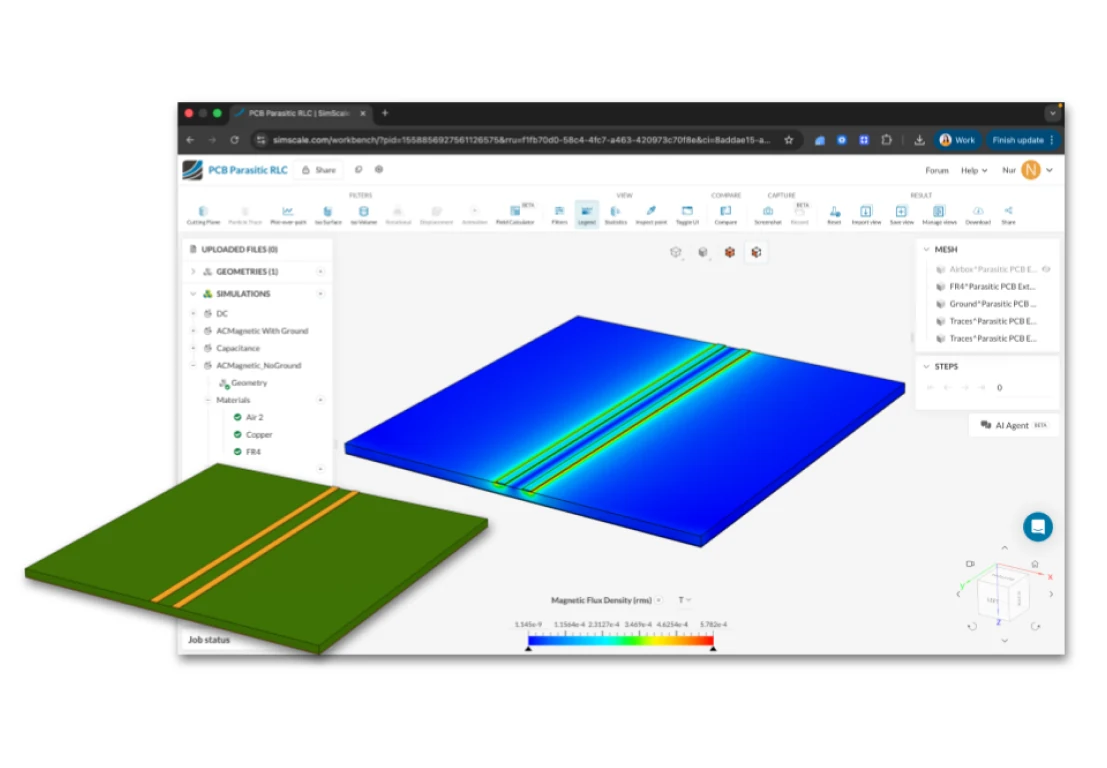Add an Iso Surface filter

328,215
